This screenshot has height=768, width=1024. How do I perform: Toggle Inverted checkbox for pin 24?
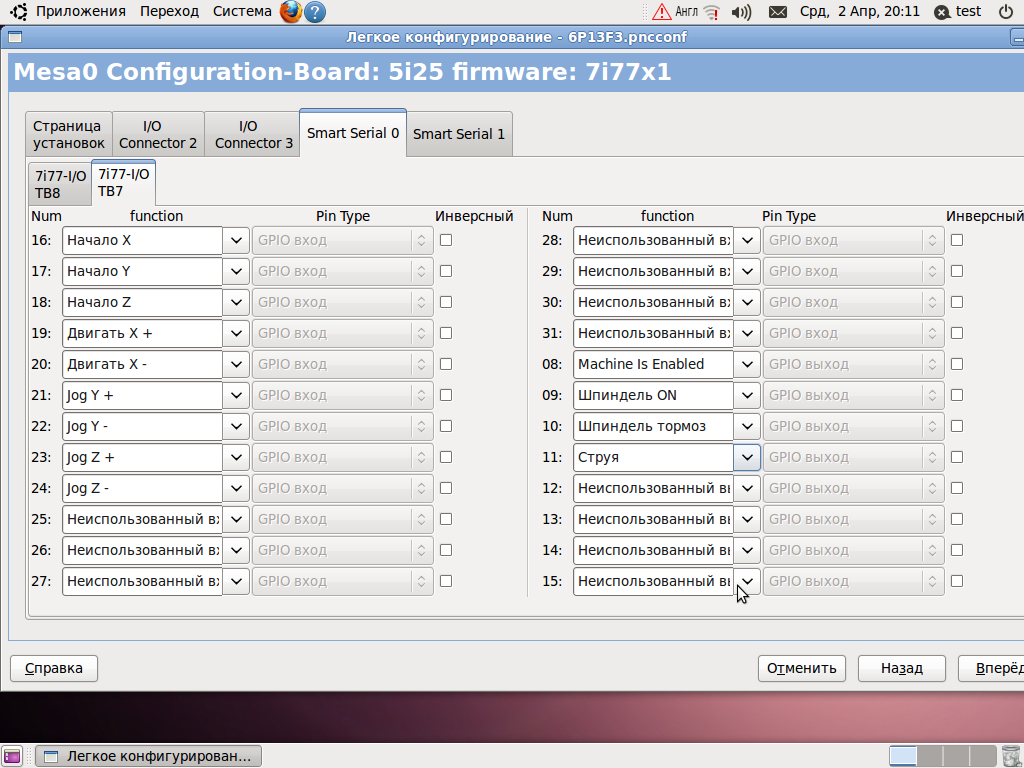[x=446, y=488]
